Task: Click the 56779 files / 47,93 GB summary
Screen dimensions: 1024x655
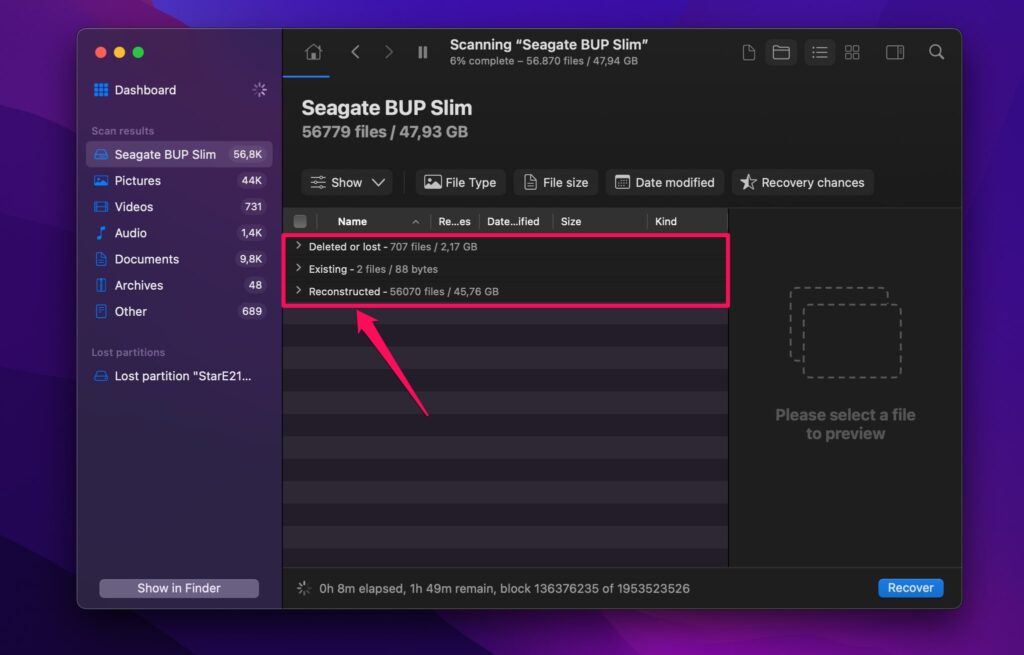Action: [385, 132]
